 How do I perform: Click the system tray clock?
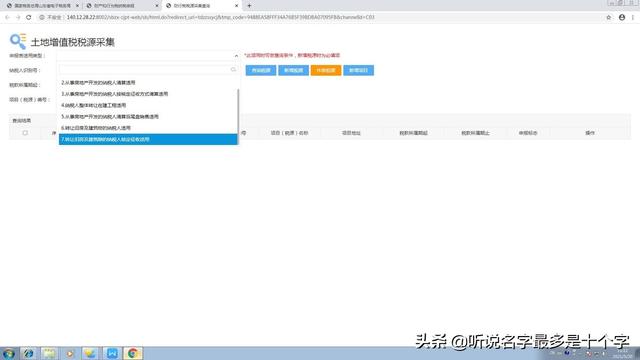point(622,353)
